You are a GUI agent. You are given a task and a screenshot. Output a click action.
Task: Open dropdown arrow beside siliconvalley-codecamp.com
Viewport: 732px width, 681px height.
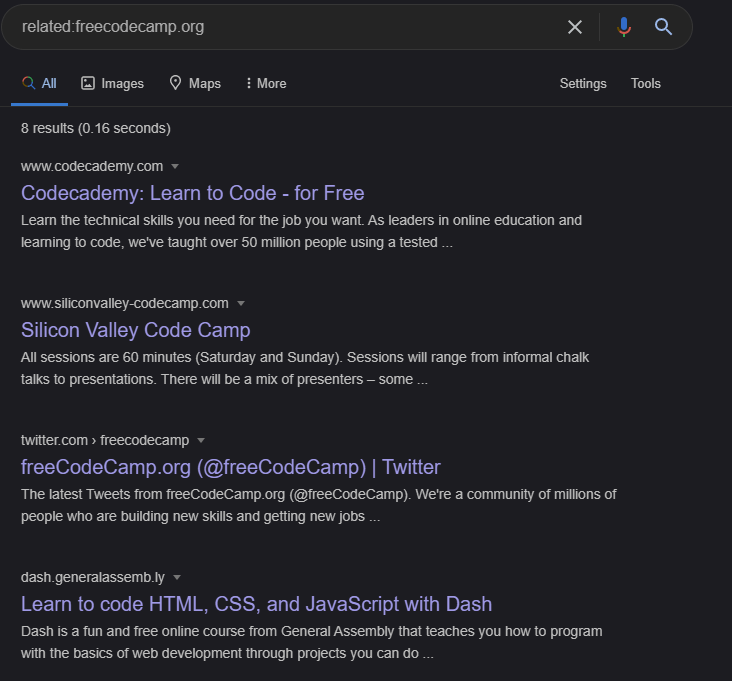coord(241,303)
